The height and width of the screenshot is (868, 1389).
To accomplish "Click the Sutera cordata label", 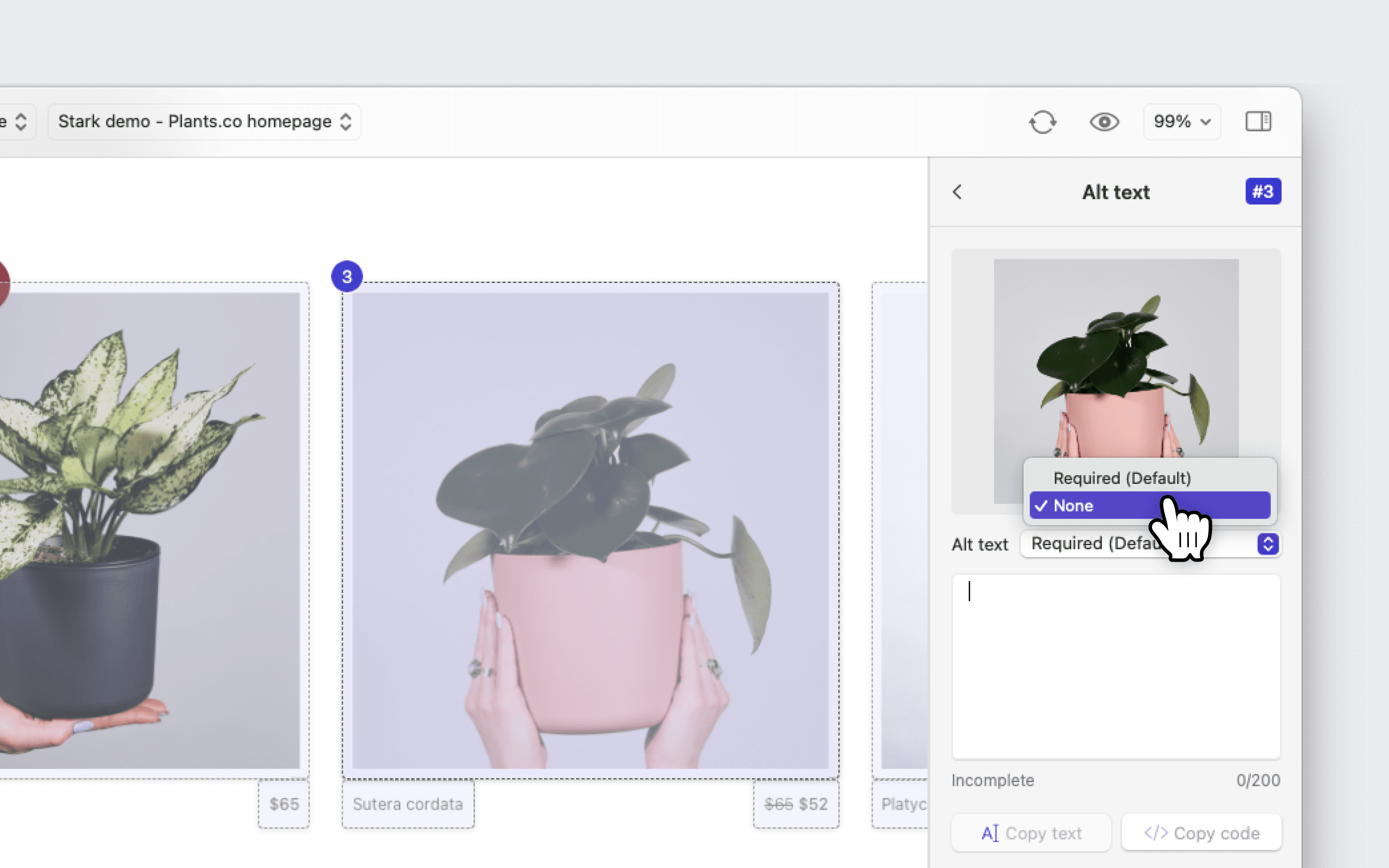I will 408,804.
